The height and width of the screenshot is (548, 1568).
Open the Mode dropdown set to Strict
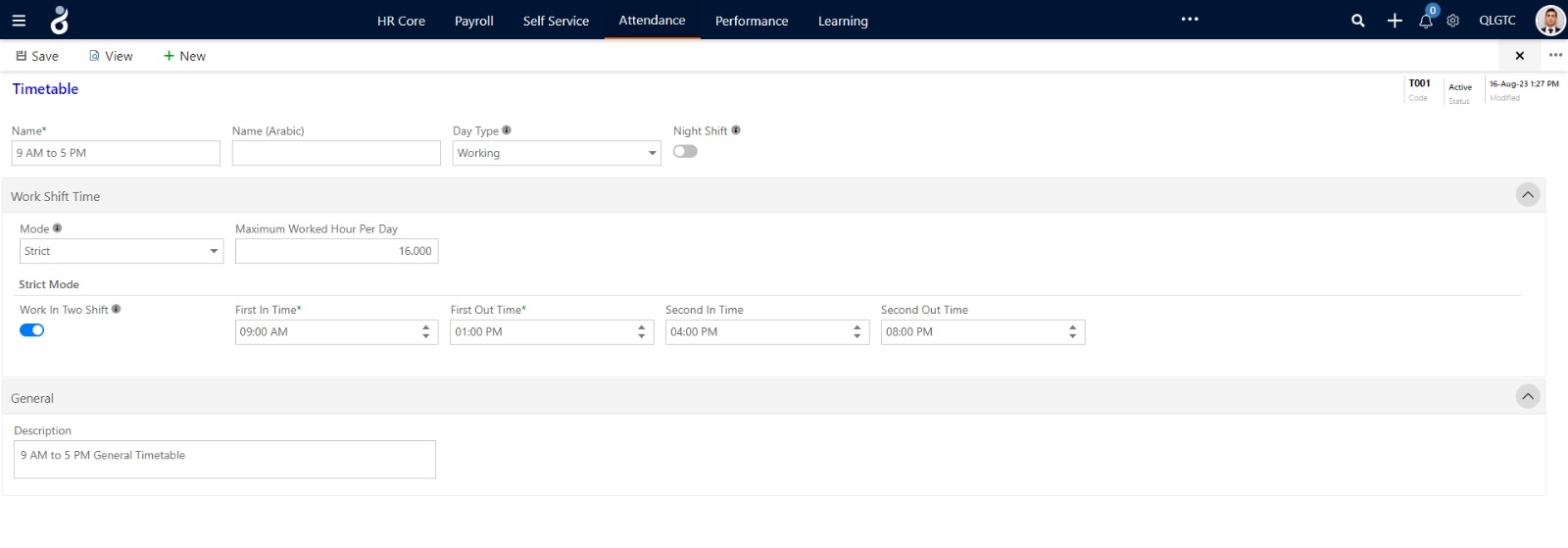(x=122, y=251)
